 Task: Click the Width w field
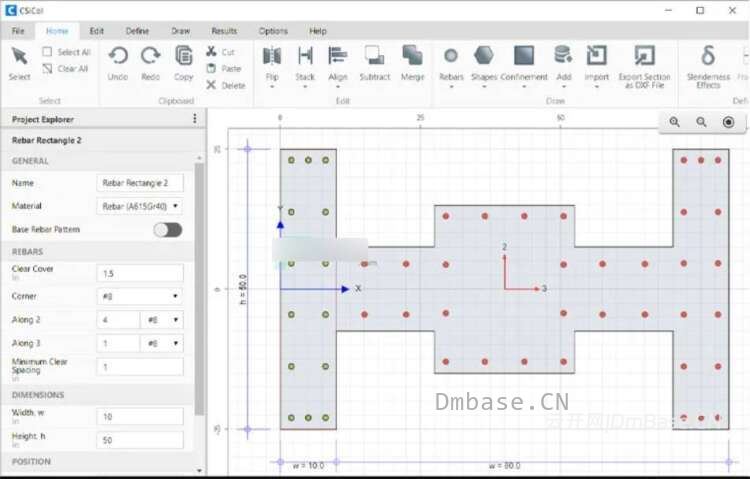(x=140, y=417)
